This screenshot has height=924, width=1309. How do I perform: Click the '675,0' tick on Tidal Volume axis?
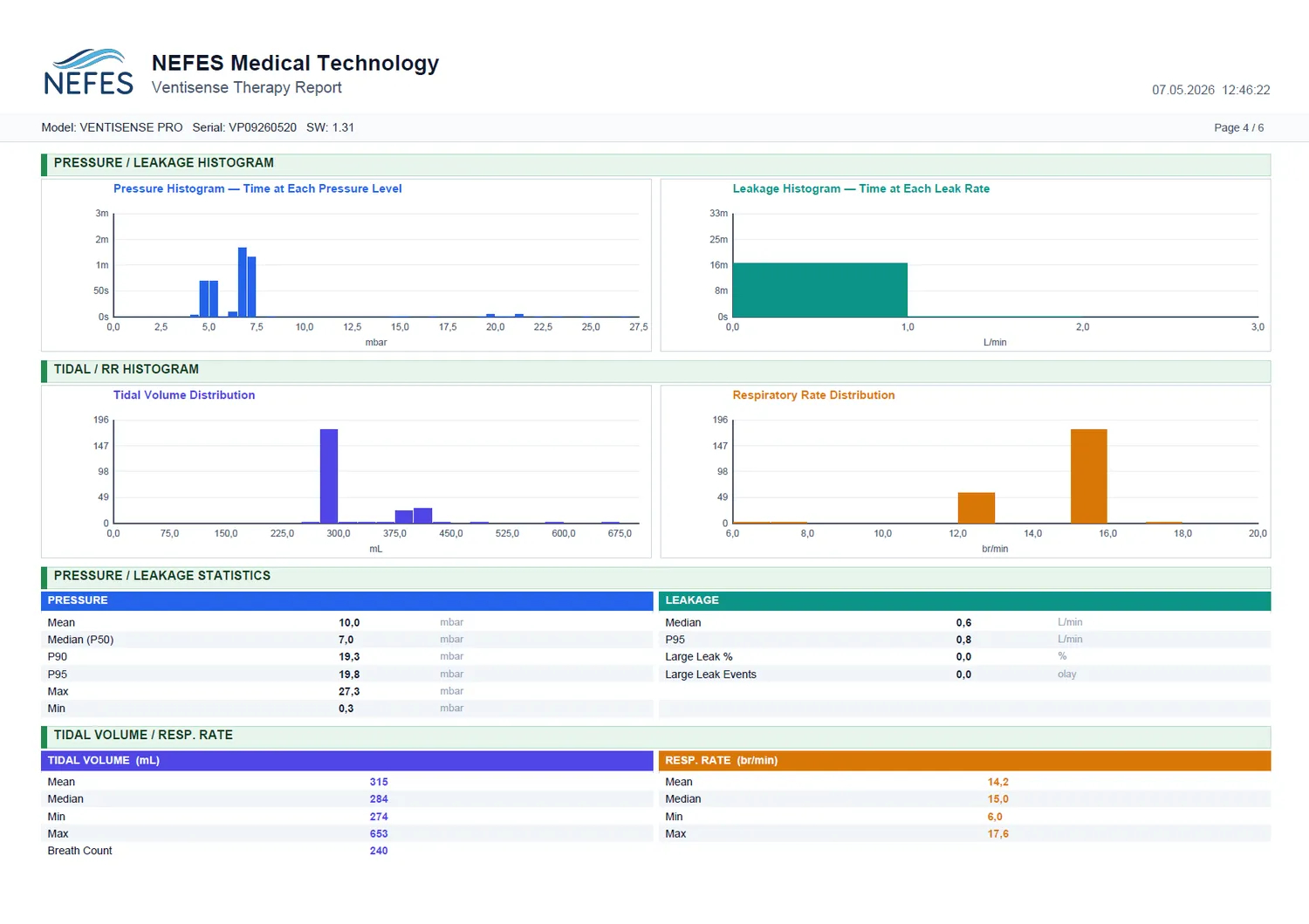coord(620,533)
